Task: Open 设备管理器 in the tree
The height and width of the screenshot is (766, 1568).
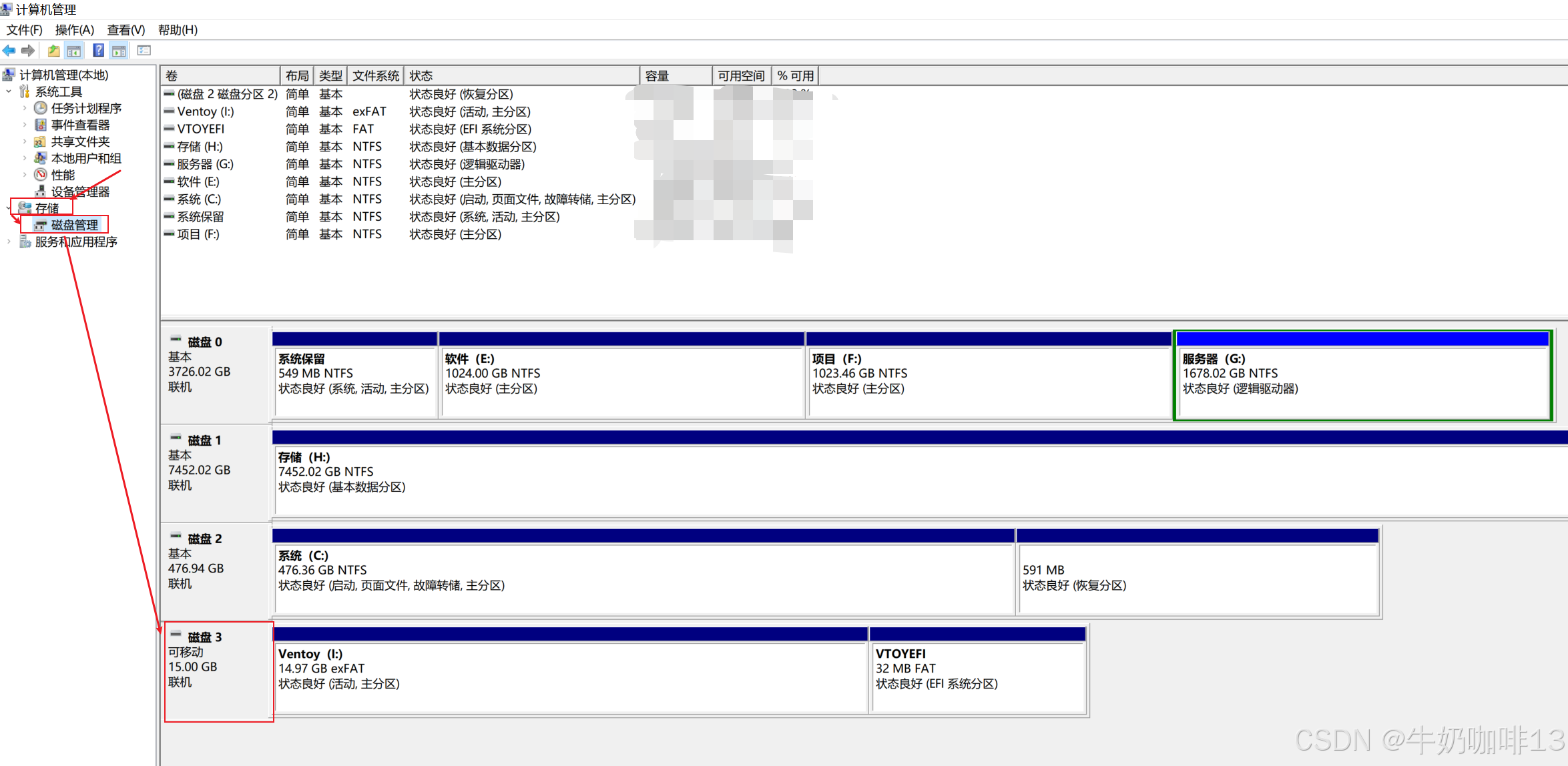Action: (x=80, y=192)
